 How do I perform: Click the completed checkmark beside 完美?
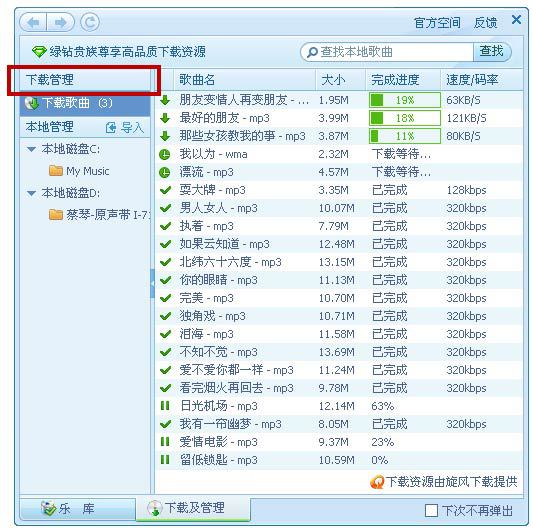coord(166,298)
